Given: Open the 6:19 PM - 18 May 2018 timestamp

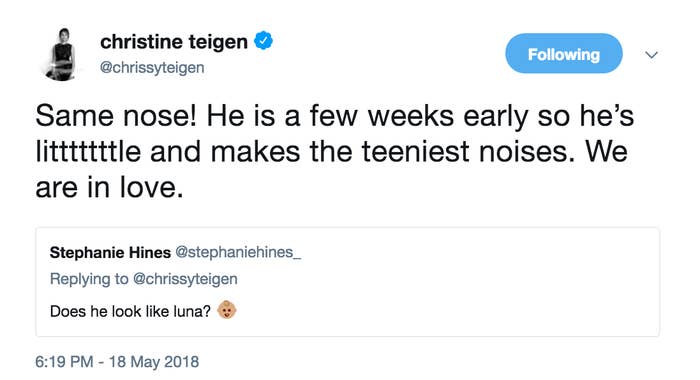Looking at the screenshot, I should click(117, 361).
